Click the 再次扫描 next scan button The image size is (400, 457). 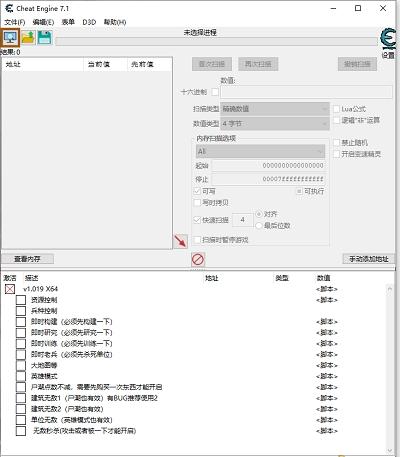click(258, 64)
